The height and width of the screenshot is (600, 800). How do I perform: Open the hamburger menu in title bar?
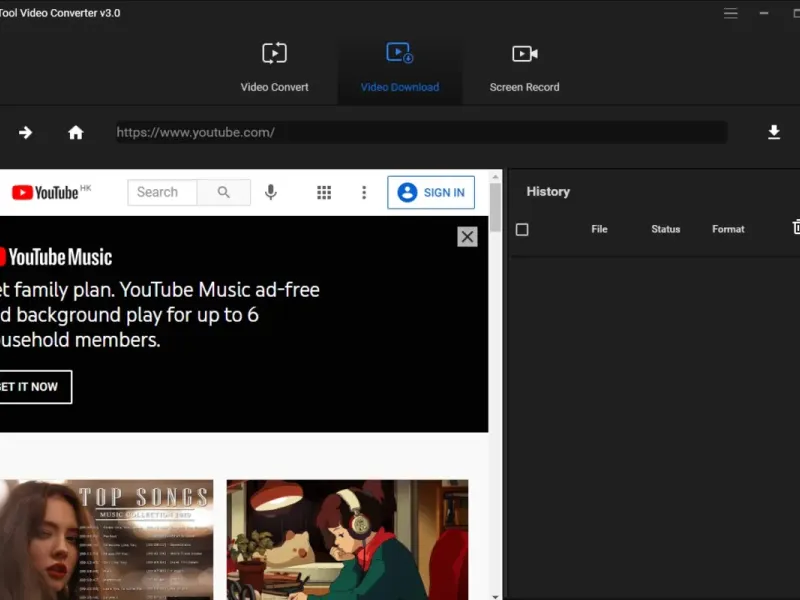[731, 13]
